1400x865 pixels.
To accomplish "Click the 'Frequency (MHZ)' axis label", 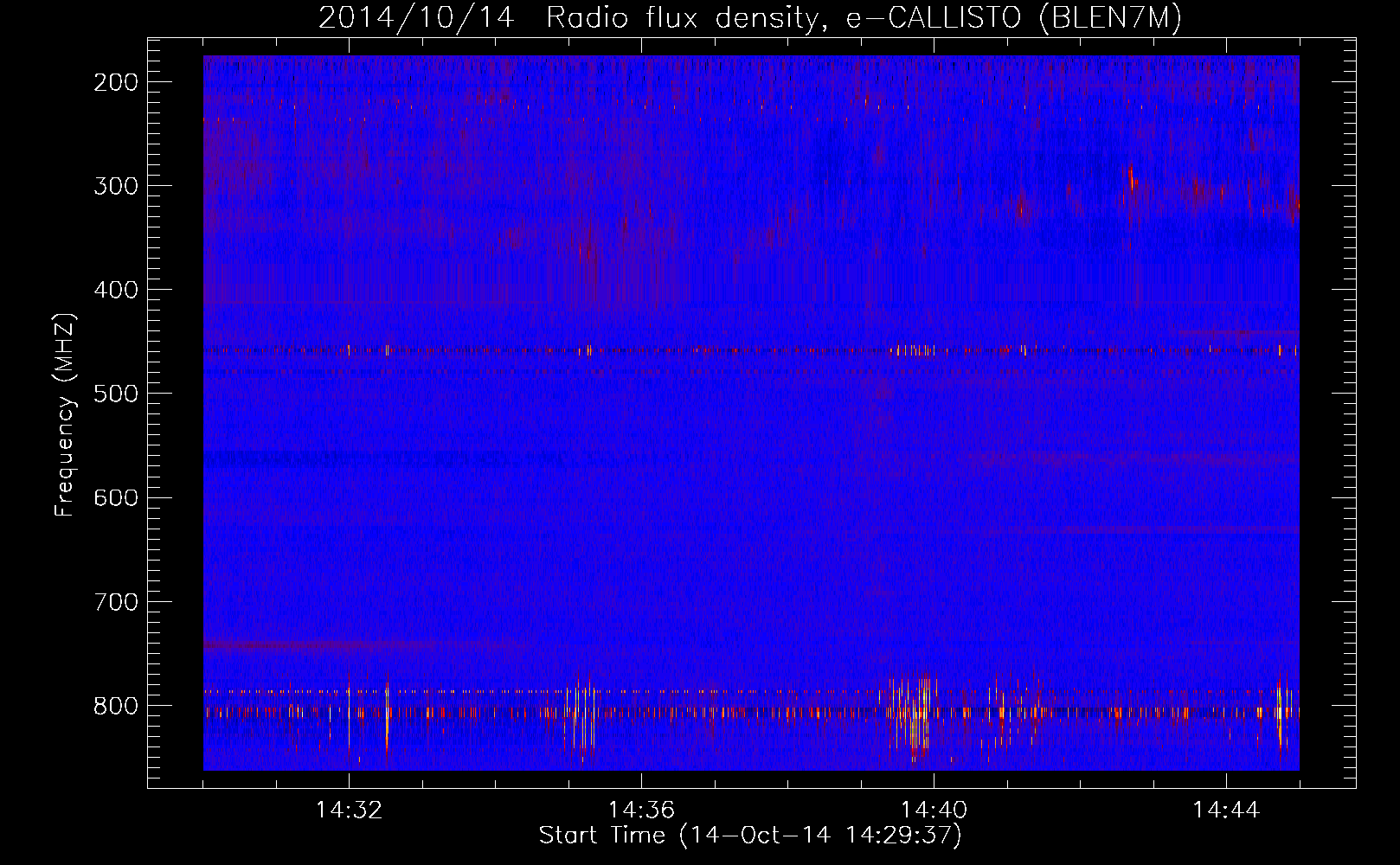I will point(64,415).
